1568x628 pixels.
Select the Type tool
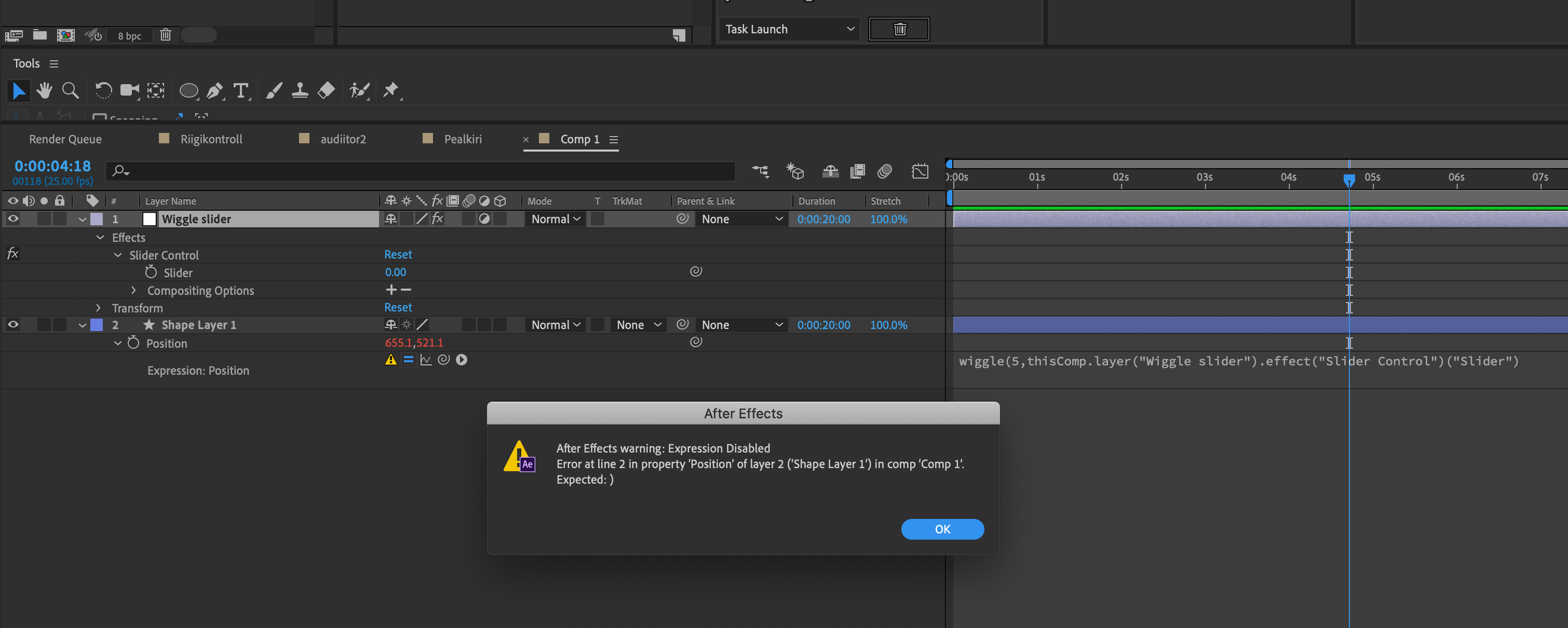click(x=241, y=91)
